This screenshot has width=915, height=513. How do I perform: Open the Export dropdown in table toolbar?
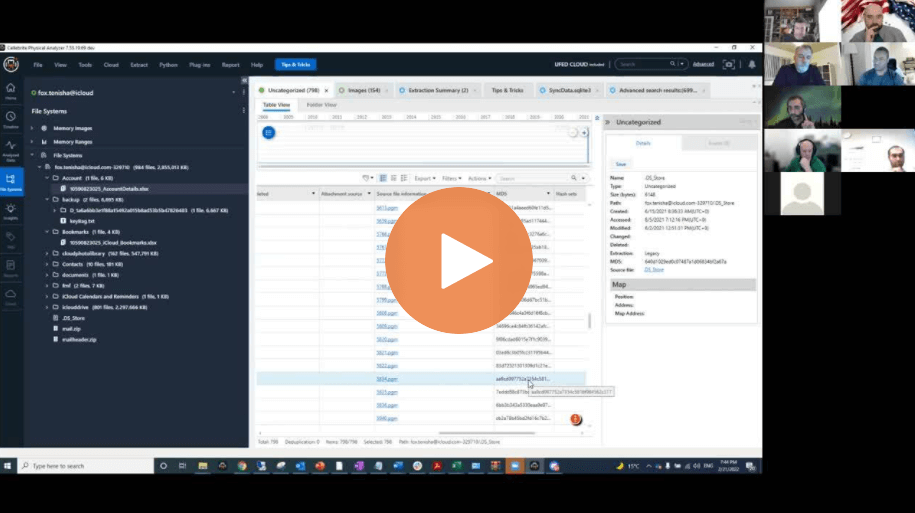(424, 178)
